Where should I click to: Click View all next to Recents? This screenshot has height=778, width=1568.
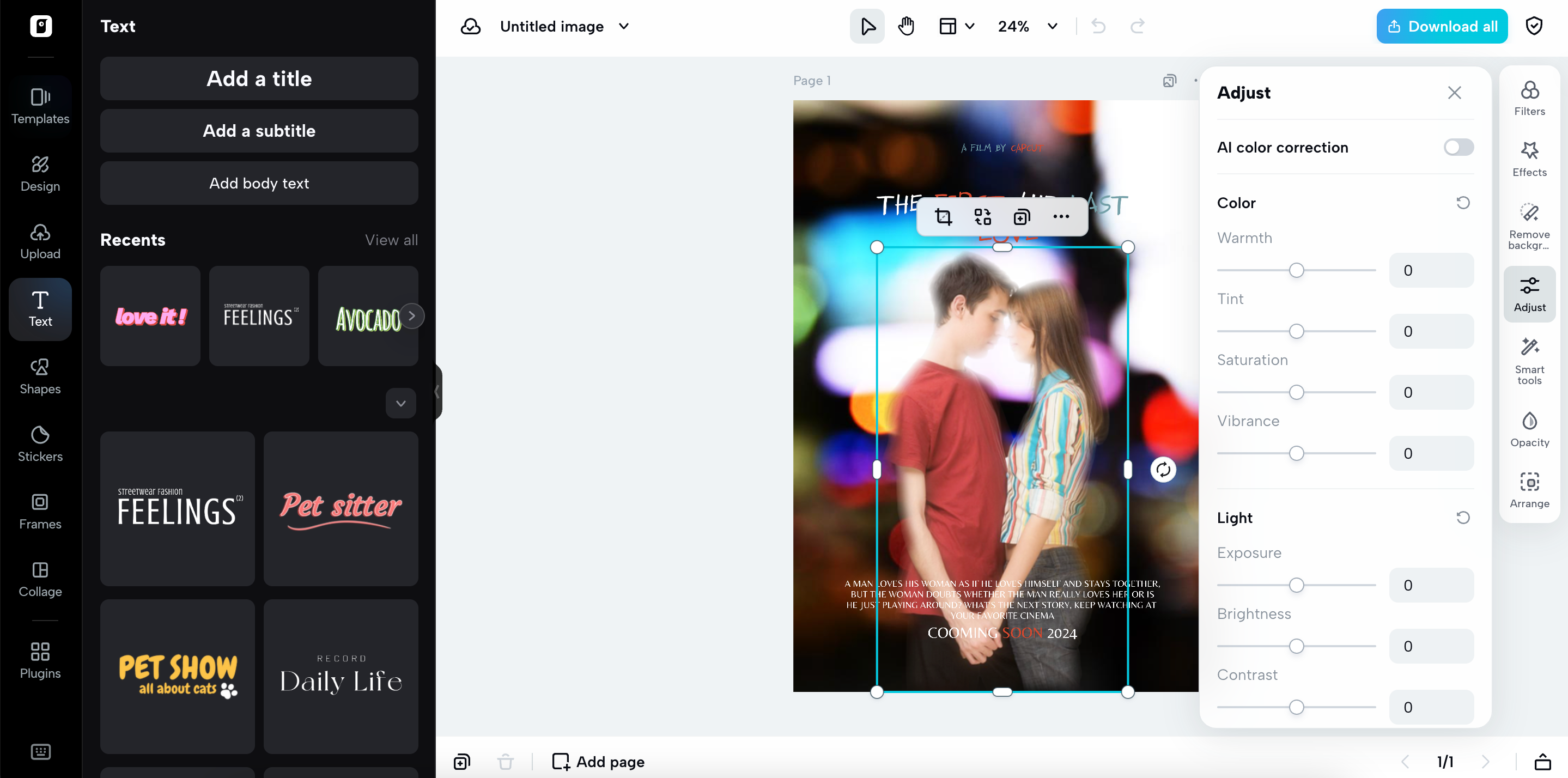391,239
